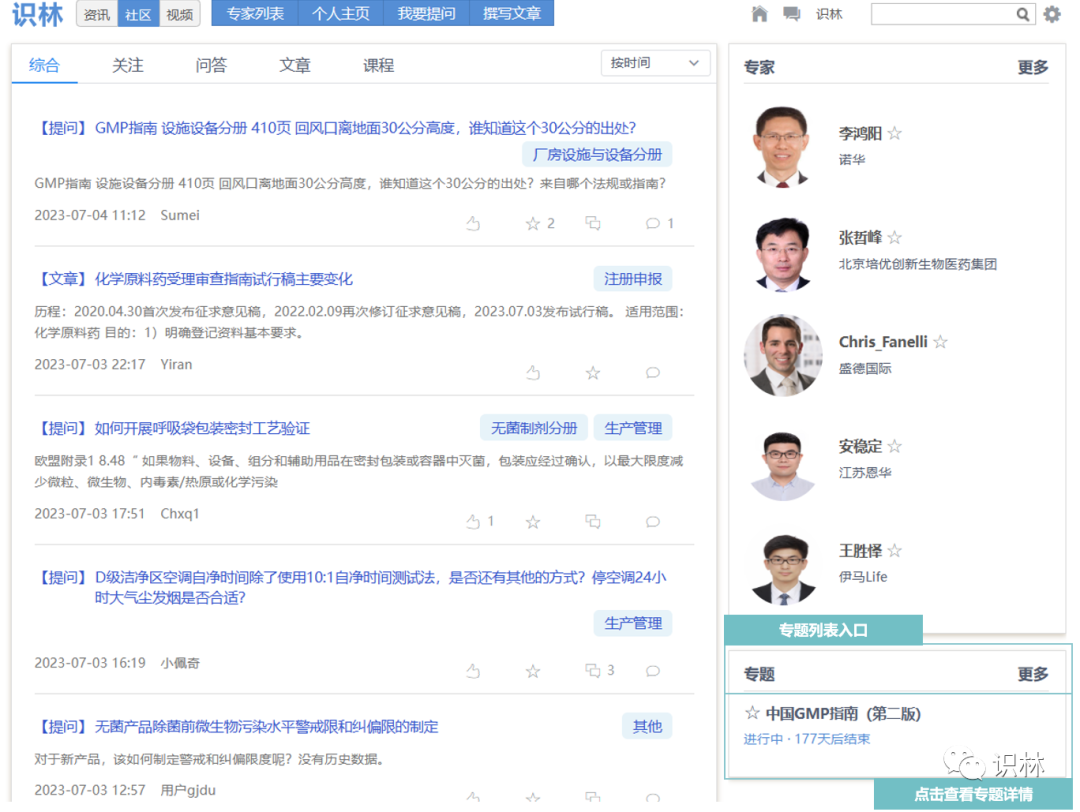Click into the search input field
Image resolution: width=1080 pixels, height=812 pixels.
(942, 14)
